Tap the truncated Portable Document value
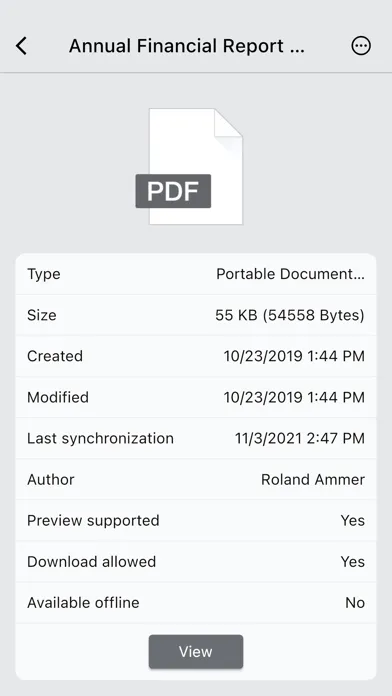392x696 pixels. 290,274
